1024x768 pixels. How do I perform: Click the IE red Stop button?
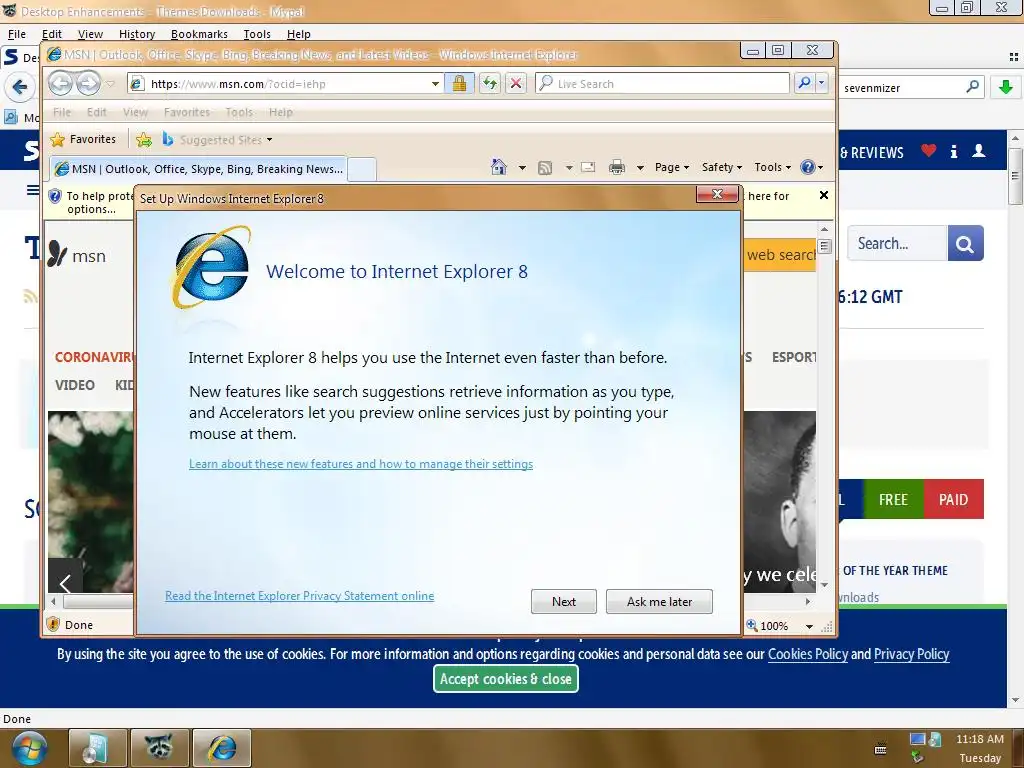[x=516, y=84]
